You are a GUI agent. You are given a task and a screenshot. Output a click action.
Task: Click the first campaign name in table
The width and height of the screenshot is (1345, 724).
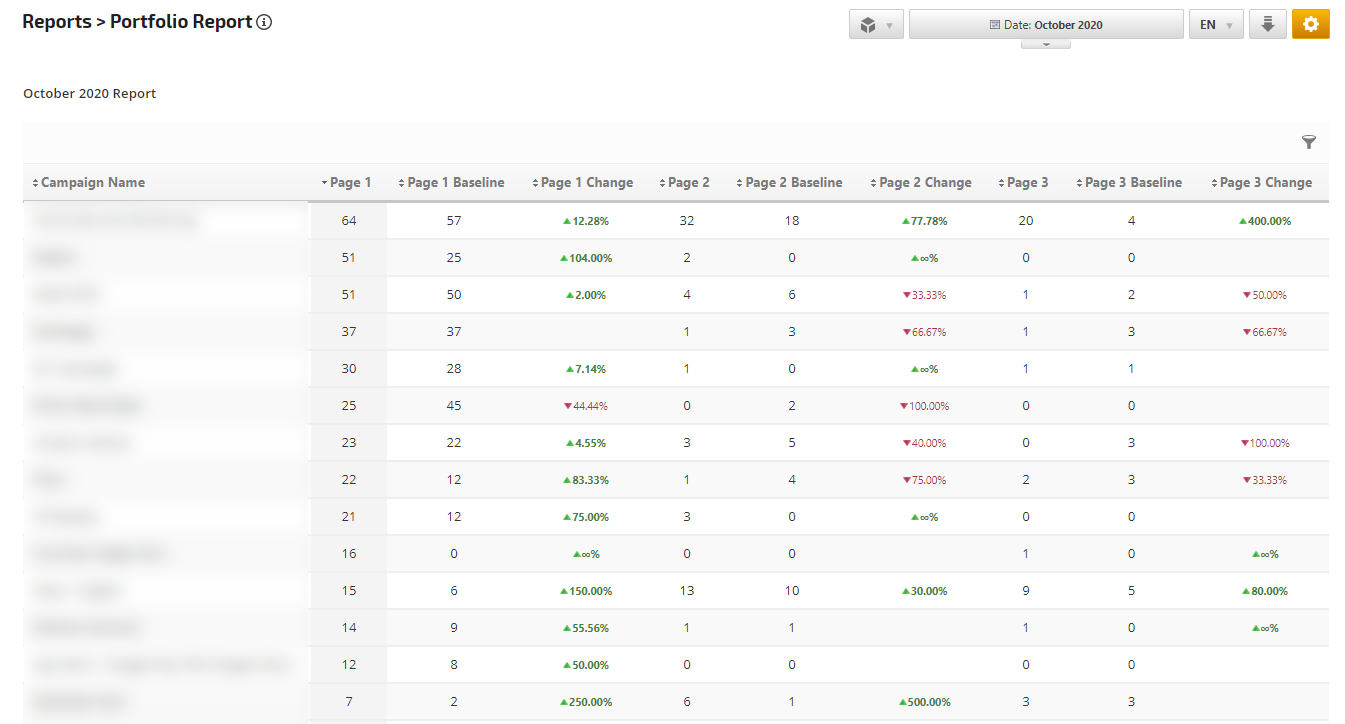click(x=115, y=221)
